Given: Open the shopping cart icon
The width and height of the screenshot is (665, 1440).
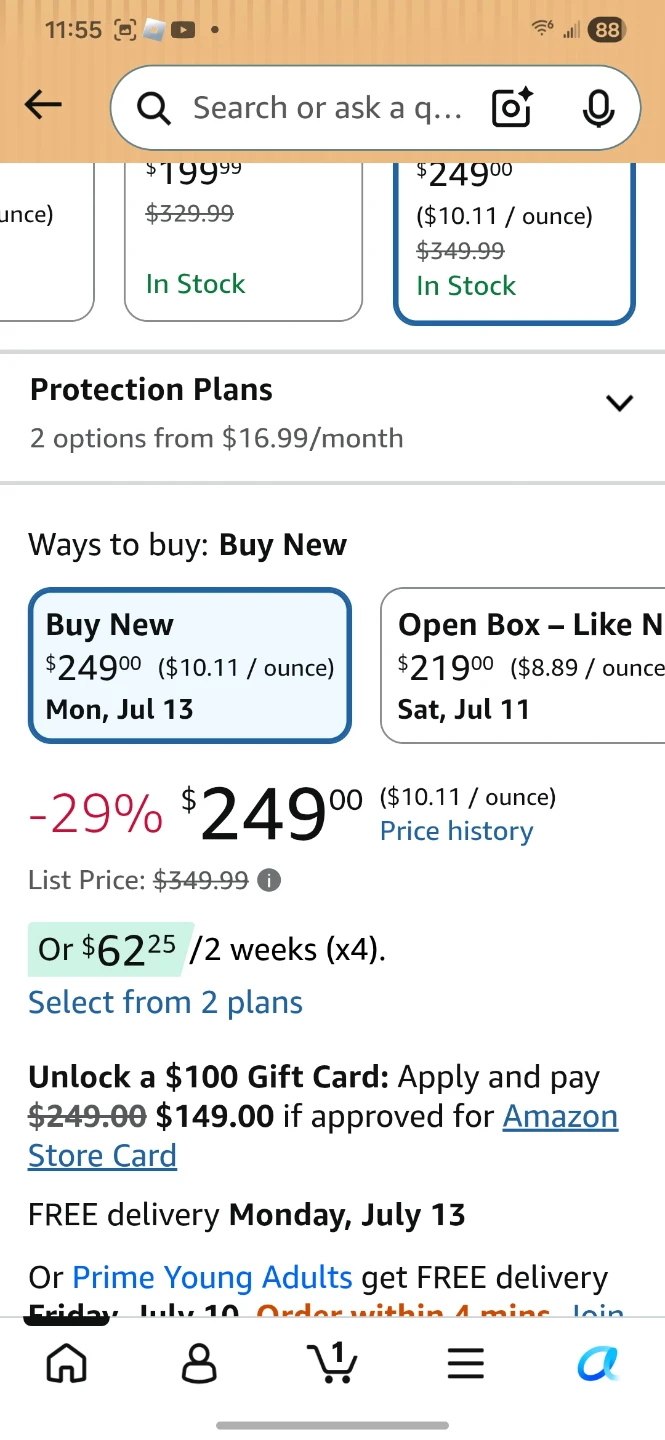Looking at the screenshot, I should (332, 1362).
